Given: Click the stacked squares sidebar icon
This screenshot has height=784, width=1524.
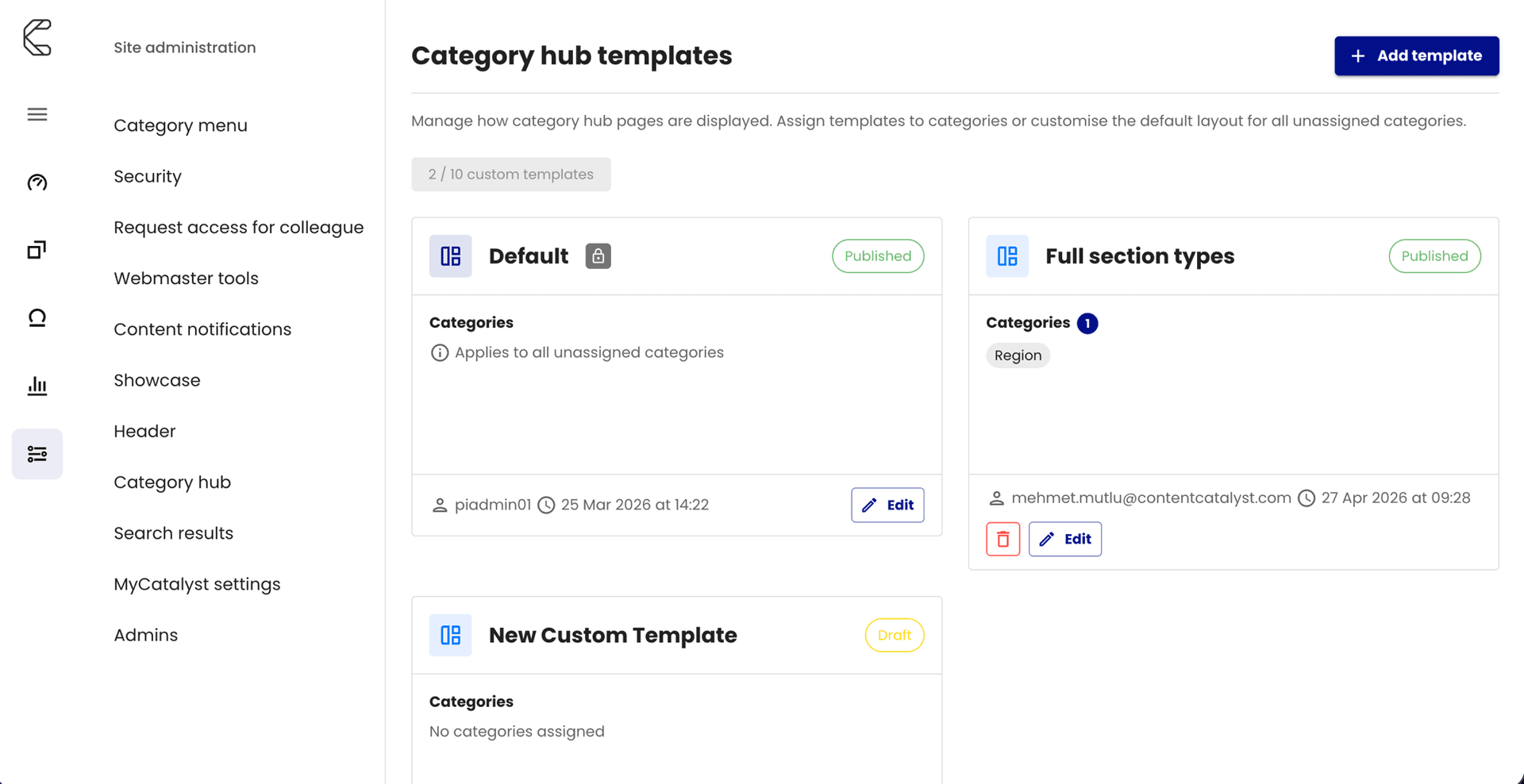Looking at the screenshot, I should (x=37, y=250).
